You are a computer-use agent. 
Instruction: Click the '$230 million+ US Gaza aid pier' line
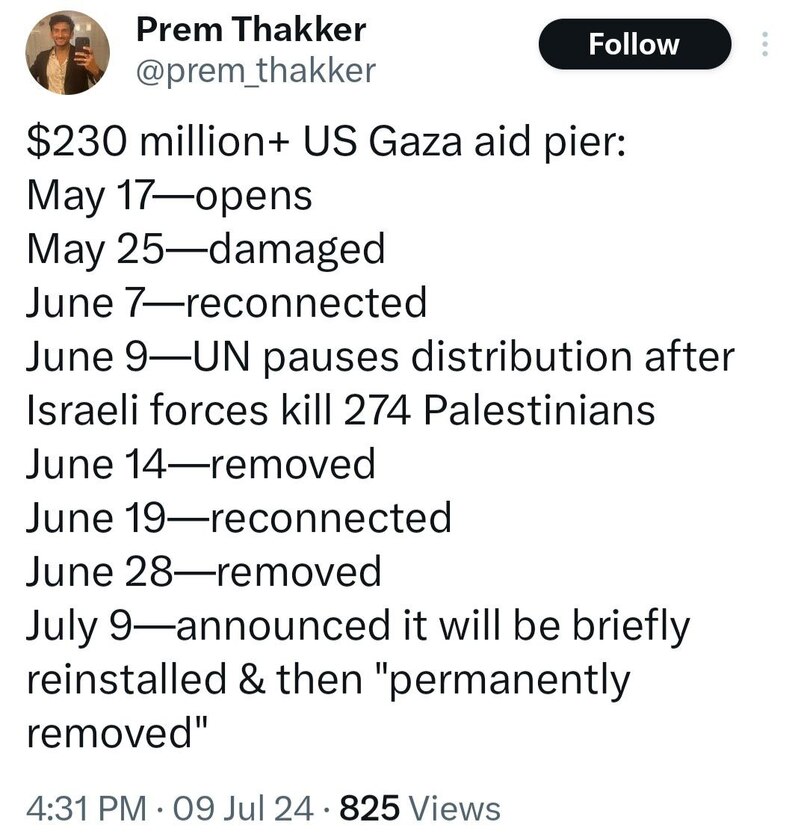326,142
